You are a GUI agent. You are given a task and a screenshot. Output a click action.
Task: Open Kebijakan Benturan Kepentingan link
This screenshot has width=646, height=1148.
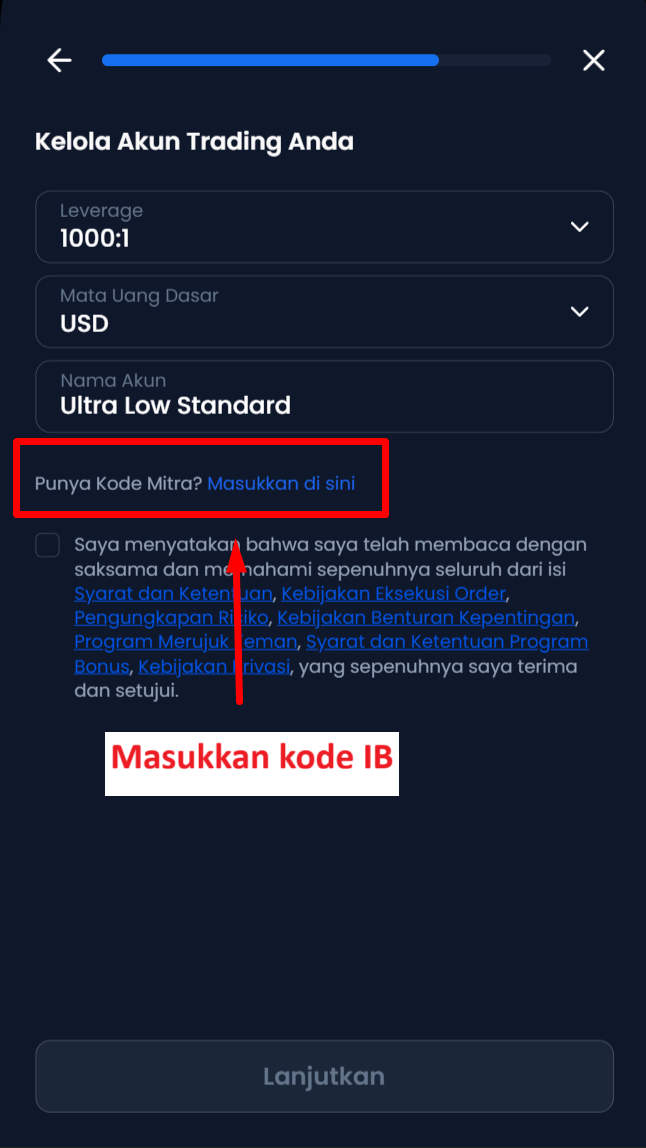pyautogui.click(x=426, y=617)
